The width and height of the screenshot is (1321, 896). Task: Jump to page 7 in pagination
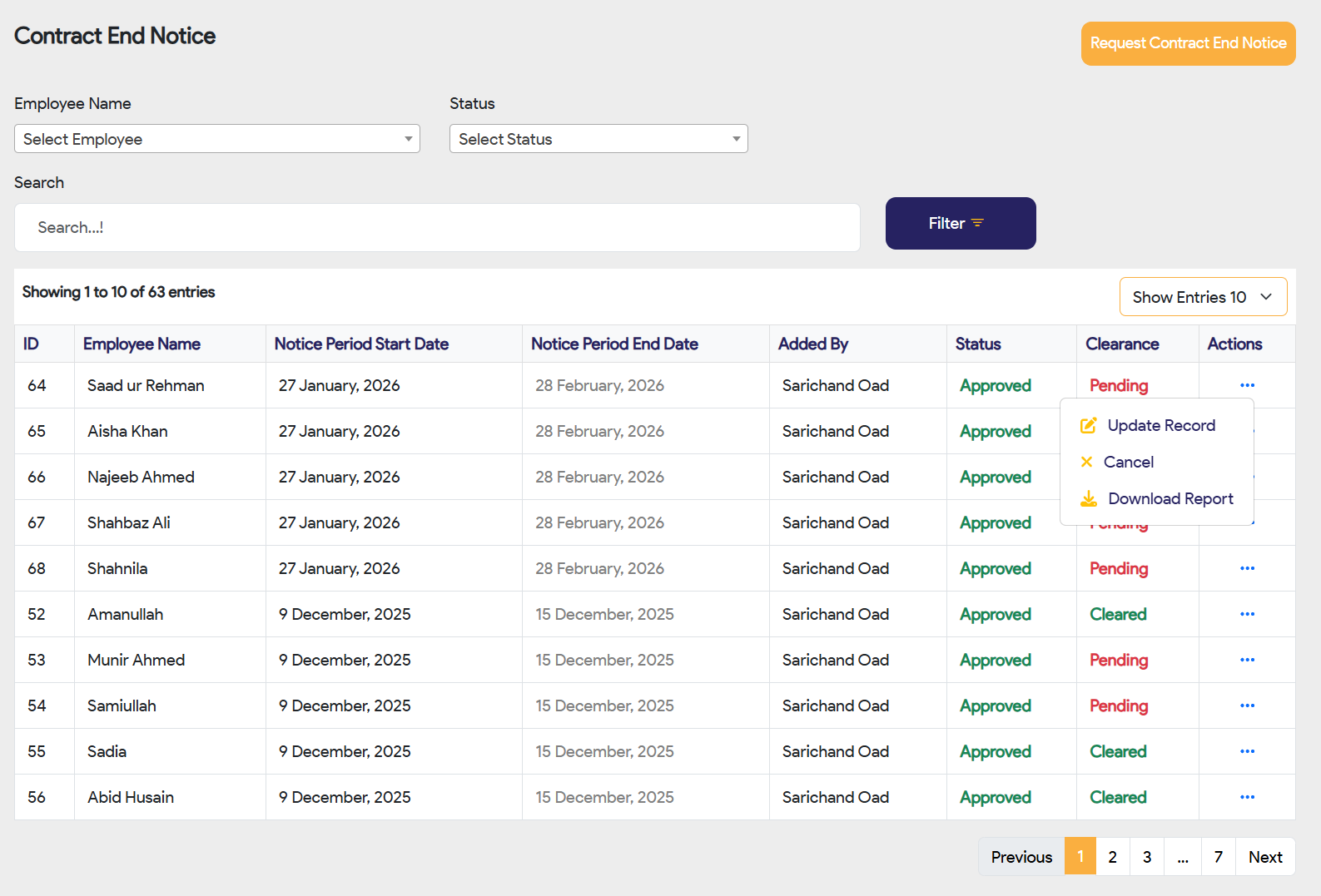coord(1218,857)
